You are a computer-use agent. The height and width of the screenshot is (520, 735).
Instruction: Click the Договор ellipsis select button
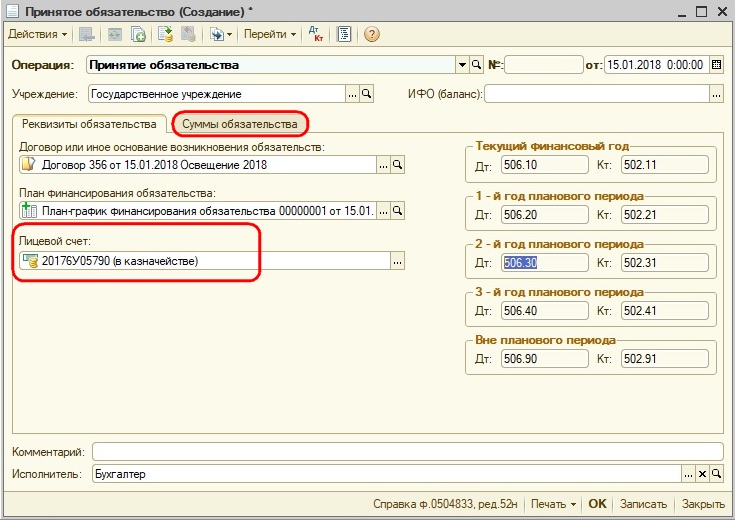coord(383,165)
